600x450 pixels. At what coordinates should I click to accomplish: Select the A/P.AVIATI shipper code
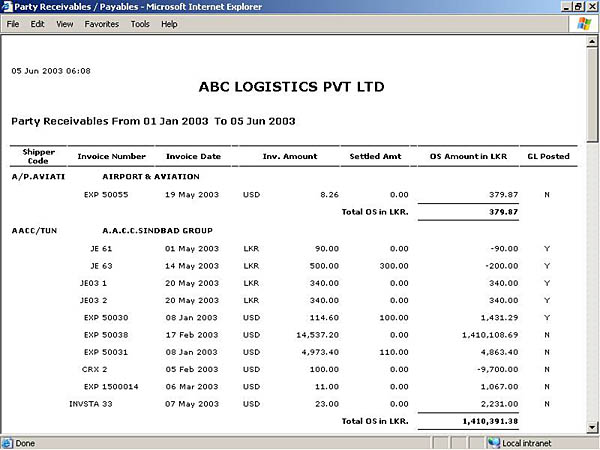(x=38, y=176)
